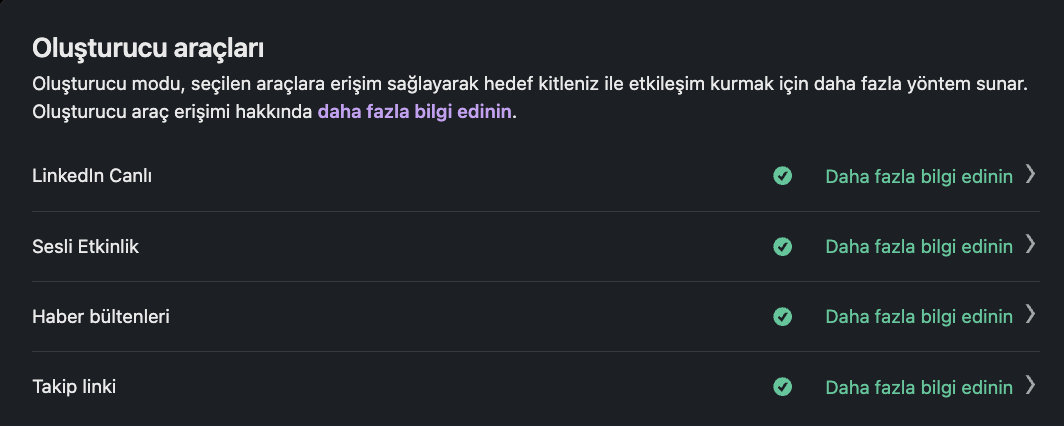Expand the LinkedIn Canlı row chevron
Image resolution: width=1064 pixels, height=426 pixels.
[x=1030, y=174]
